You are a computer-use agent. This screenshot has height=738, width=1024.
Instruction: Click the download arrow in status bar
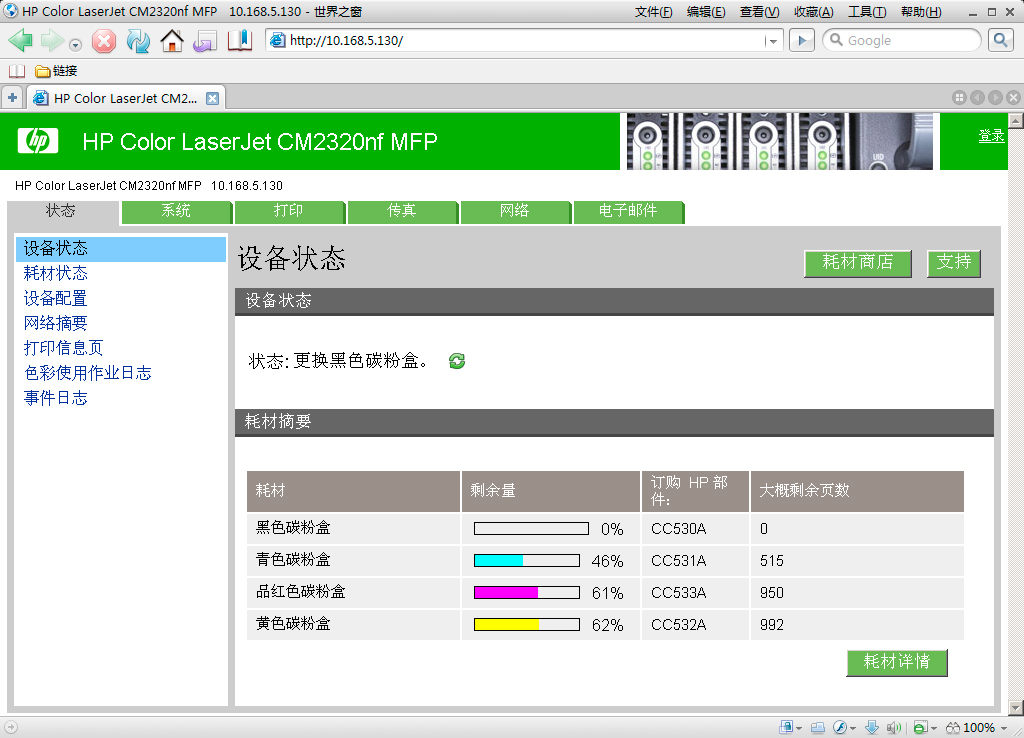coord(871,727)
